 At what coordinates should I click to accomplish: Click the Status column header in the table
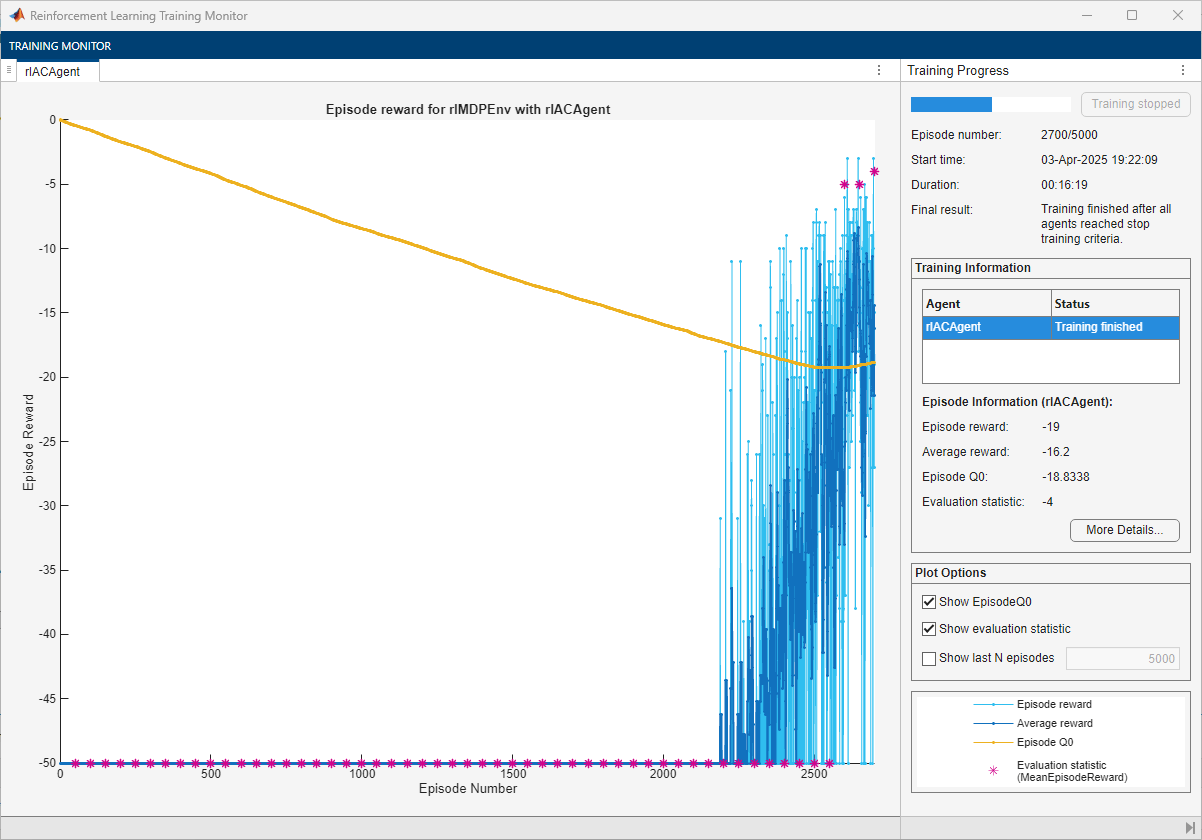(x=1115, y=303)
